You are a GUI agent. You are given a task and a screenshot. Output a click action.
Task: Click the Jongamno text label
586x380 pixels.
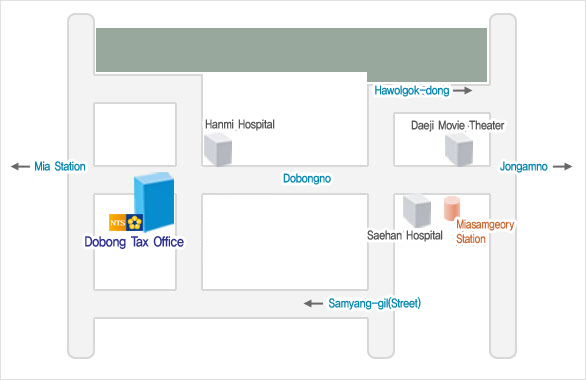tap(524, 166)
